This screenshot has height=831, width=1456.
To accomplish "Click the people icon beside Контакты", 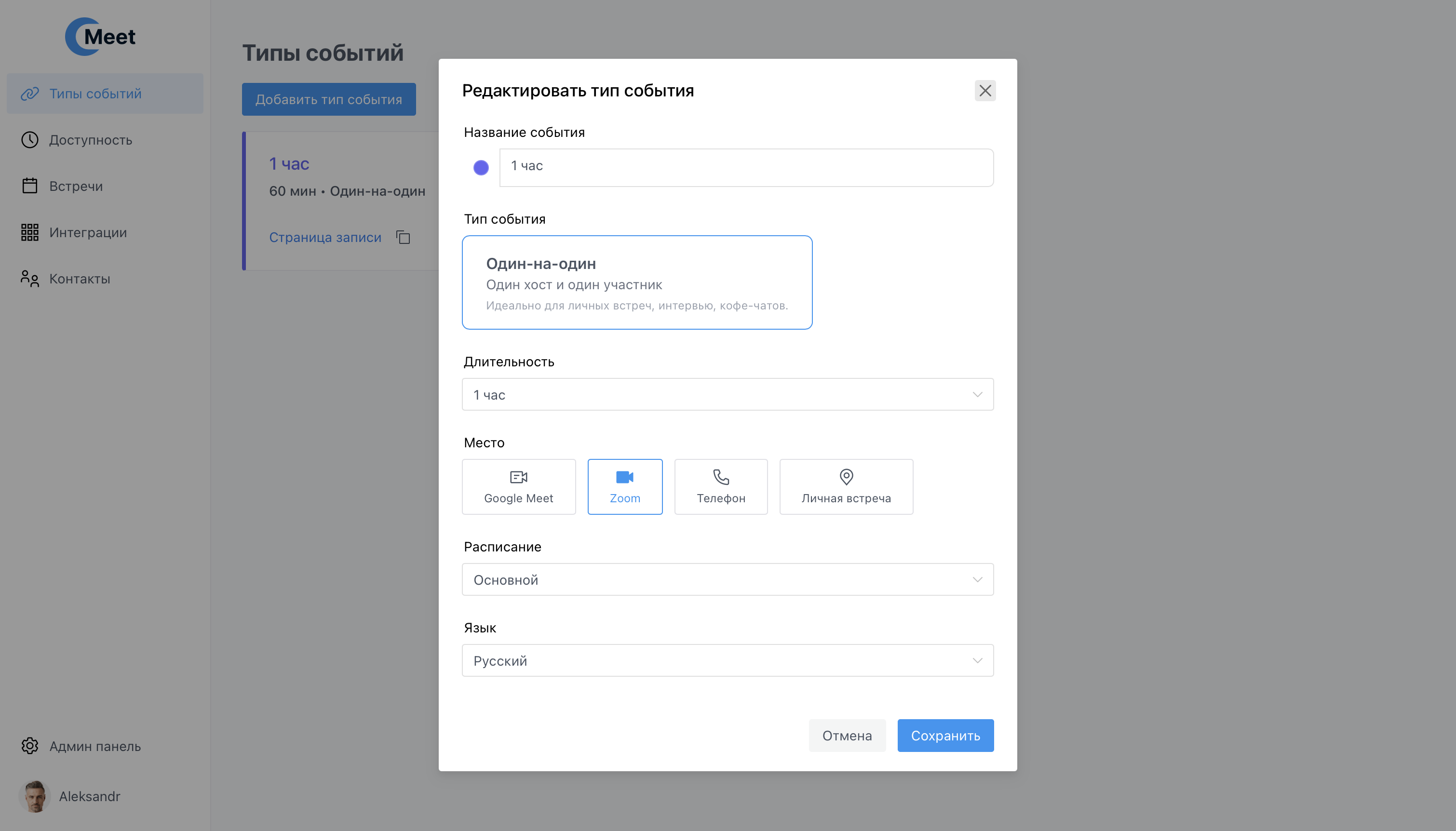I will click(x=30, y=279).
